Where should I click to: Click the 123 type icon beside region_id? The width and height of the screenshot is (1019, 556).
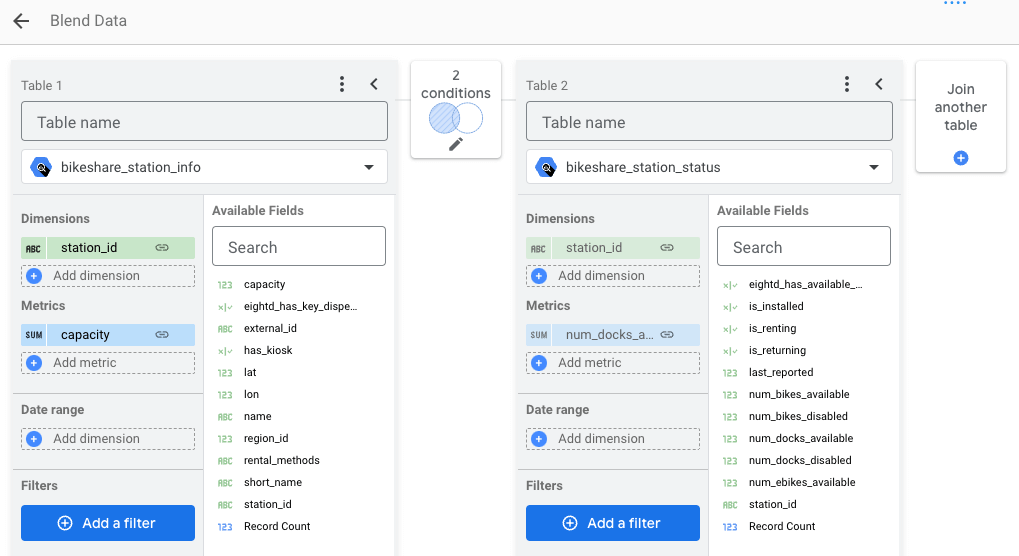coord(225,439)
